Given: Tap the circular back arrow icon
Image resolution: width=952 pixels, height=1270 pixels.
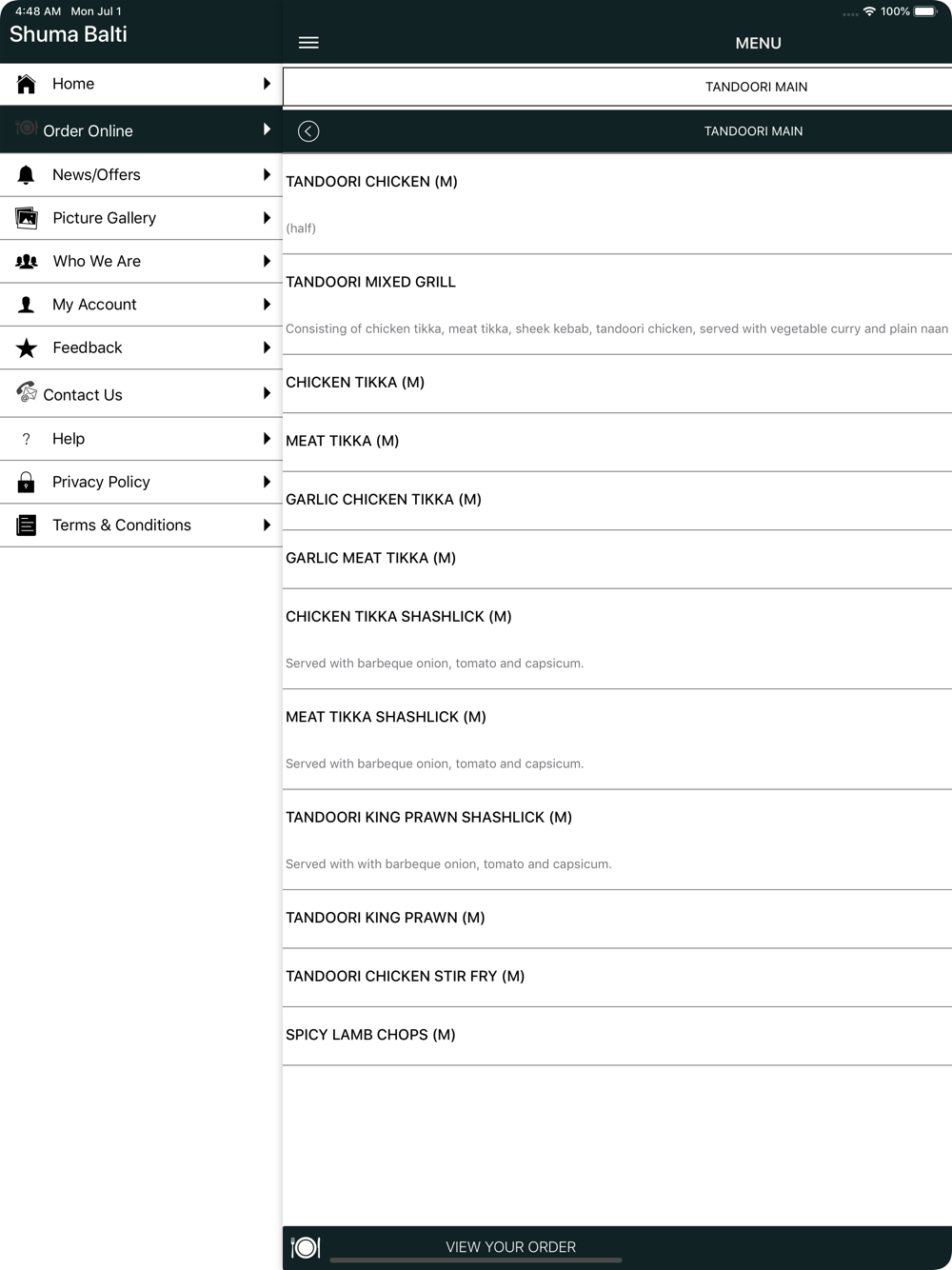Looking at the screenshot, I should point(308,131).
